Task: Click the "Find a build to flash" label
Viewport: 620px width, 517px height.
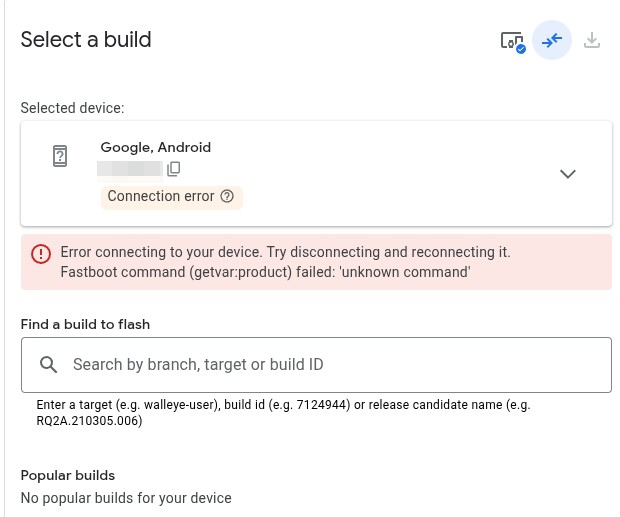Action: (85, 324)
